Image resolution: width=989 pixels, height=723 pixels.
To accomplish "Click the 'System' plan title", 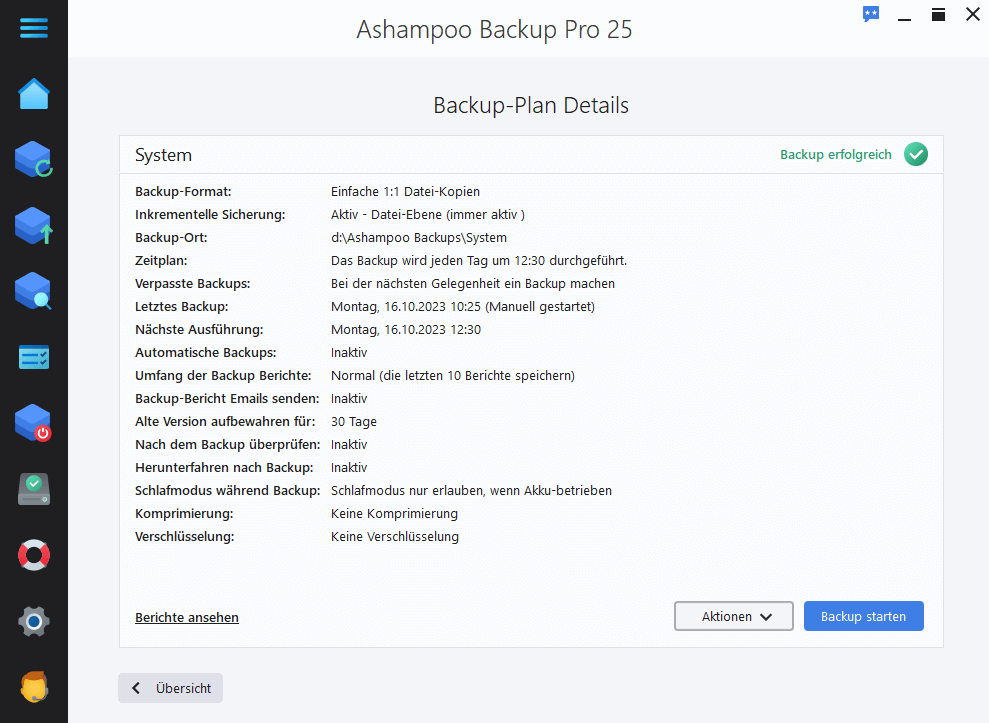I will pyautogui.click(x=163, y=155).
